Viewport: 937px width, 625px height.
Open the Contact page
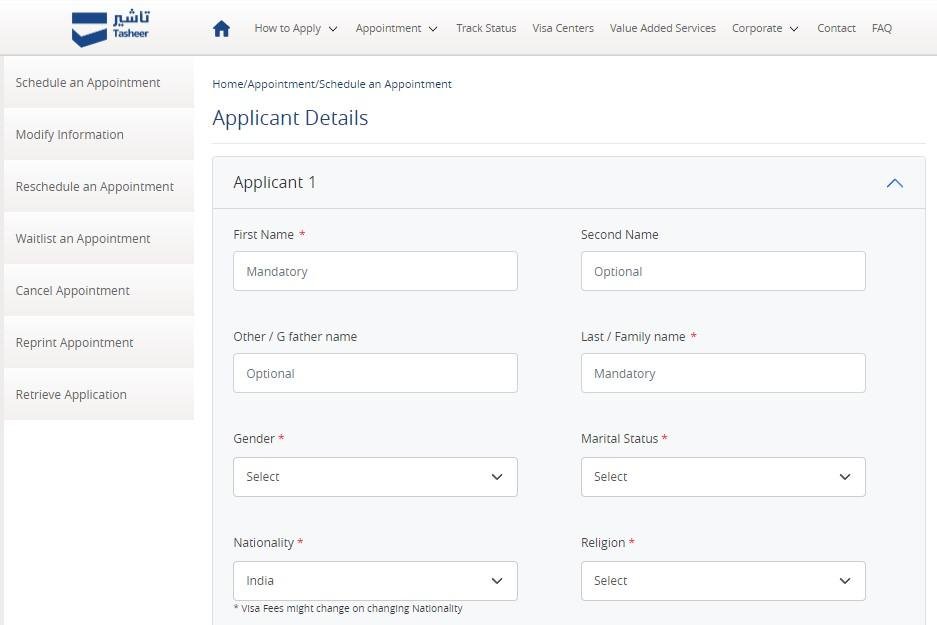836,28
